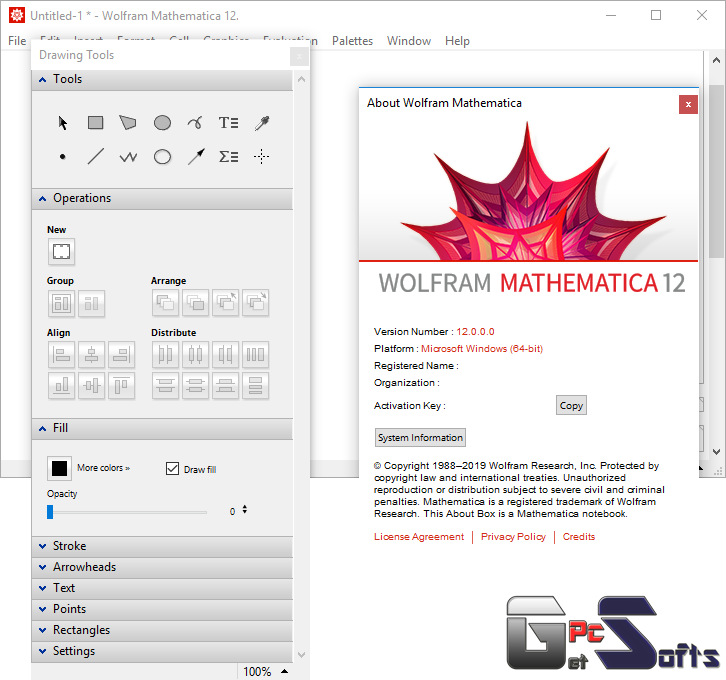
Task: Collapse the Operations section
Action: pyautogui.click(x=162, y=199)
